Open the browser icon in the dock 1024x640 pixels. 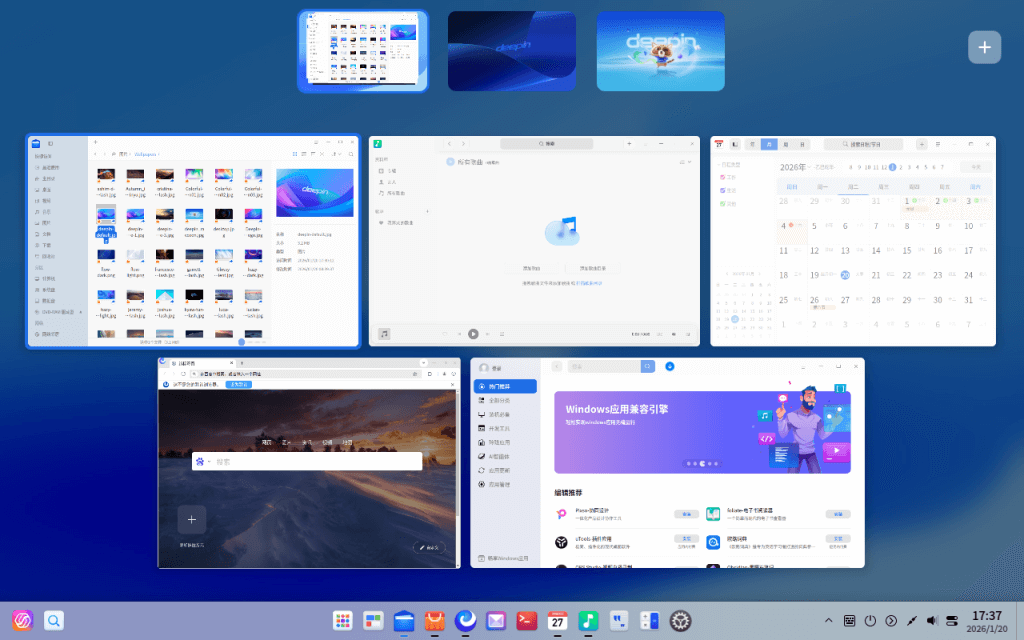465,620
